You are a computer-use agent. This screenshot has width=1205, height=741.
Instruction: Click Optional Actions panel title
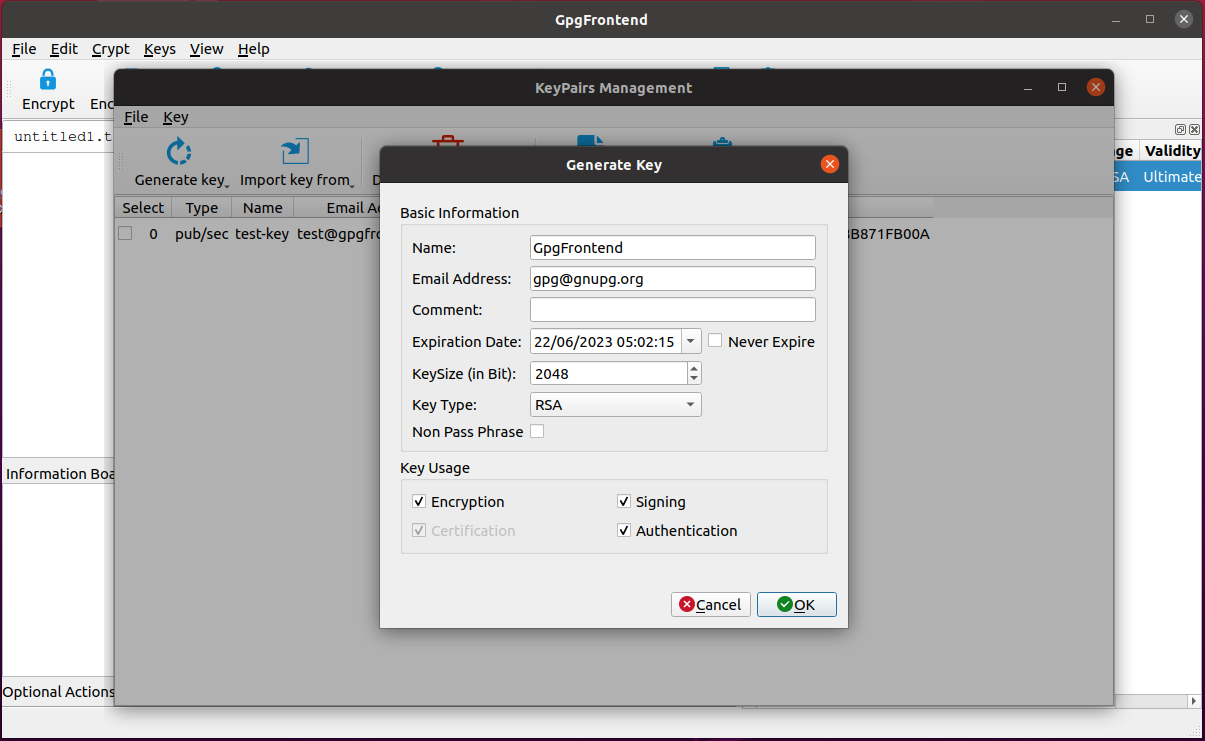point(58,692)
